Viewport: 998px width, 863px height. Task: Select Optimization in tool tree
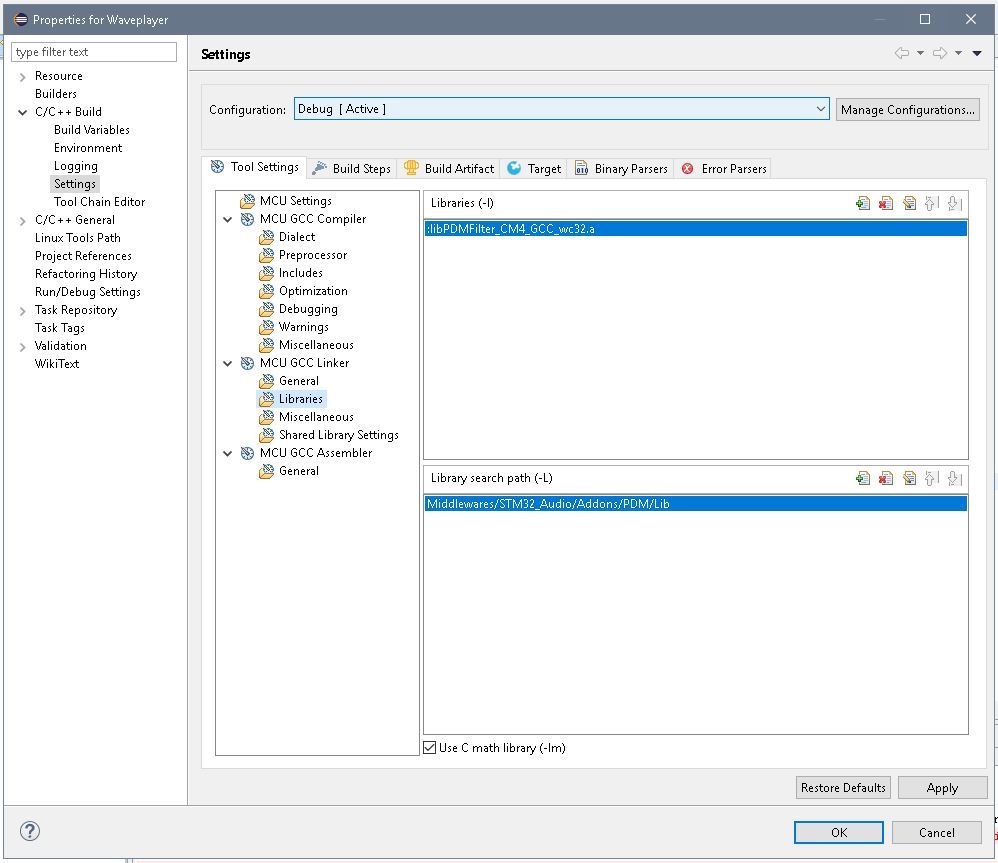point(313,291)
